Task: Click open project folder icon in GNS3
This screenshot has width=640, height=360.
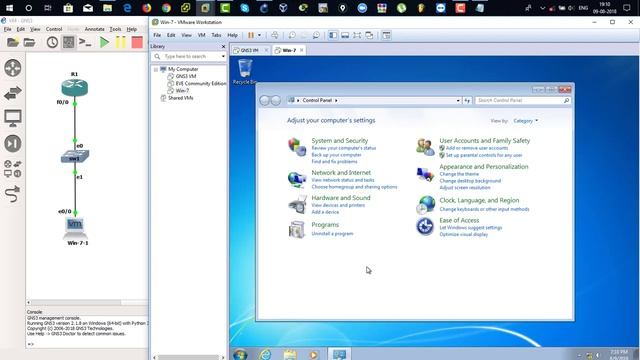Action: point(29,42)
